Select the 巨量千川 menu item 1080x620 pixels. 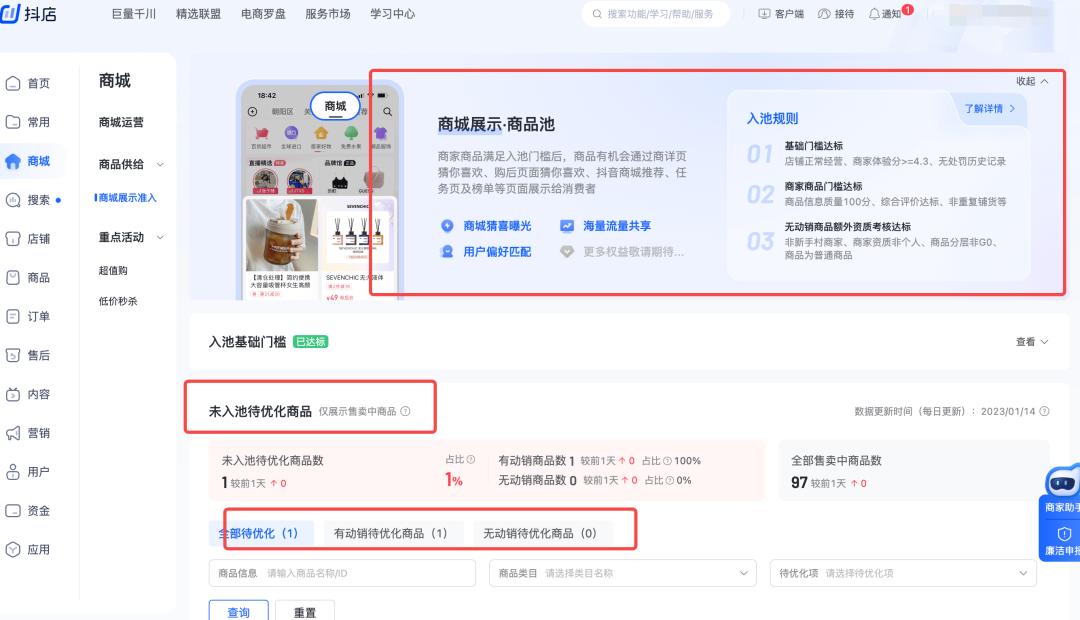(x=133, y=14)
